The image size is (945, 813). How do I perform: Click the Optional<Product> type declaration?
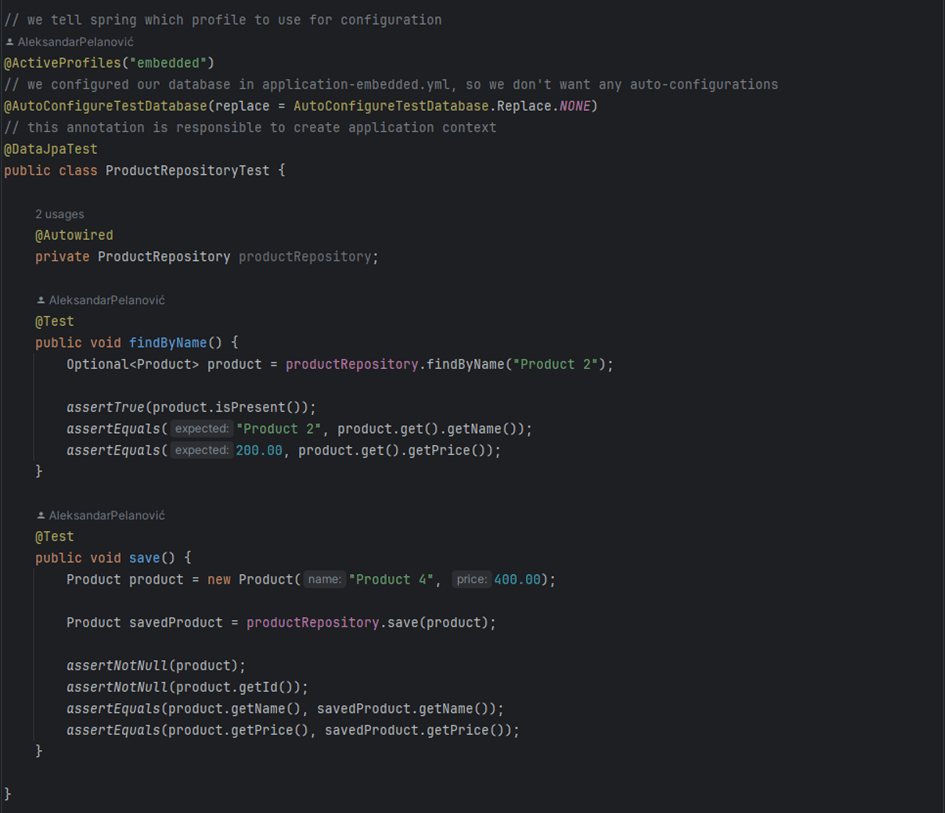click(132, 365)
